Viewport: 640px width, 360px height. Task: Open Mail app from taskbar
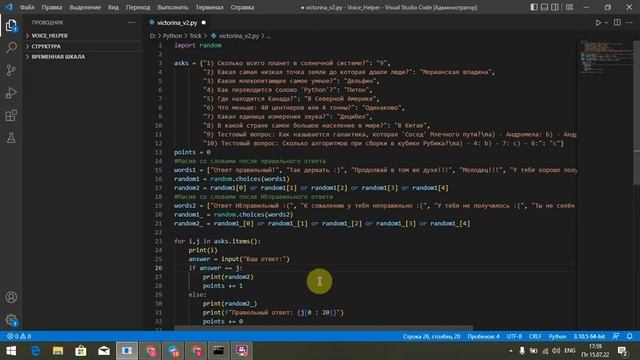click(x=104, y=351)
